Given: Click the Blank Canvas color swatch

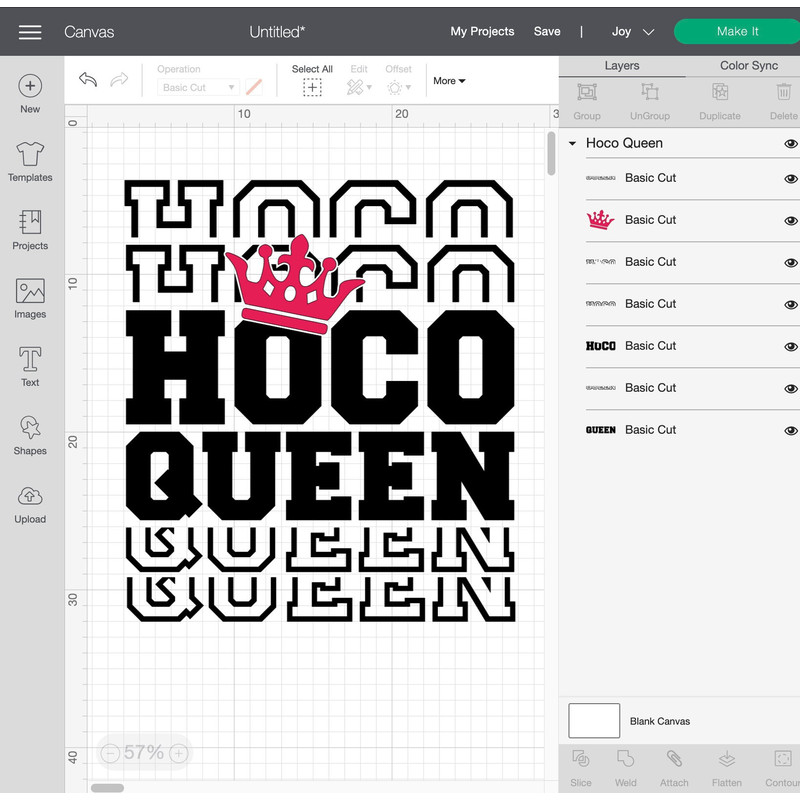Looking at the screenshot, I should [594, 720].
